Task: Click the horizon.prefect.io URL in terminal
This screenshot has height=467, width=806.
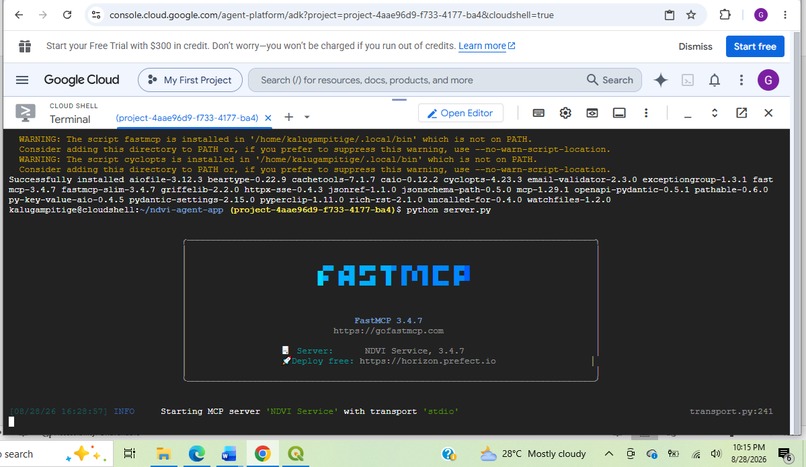Action: pyautogui.click(x=428, y=361)
